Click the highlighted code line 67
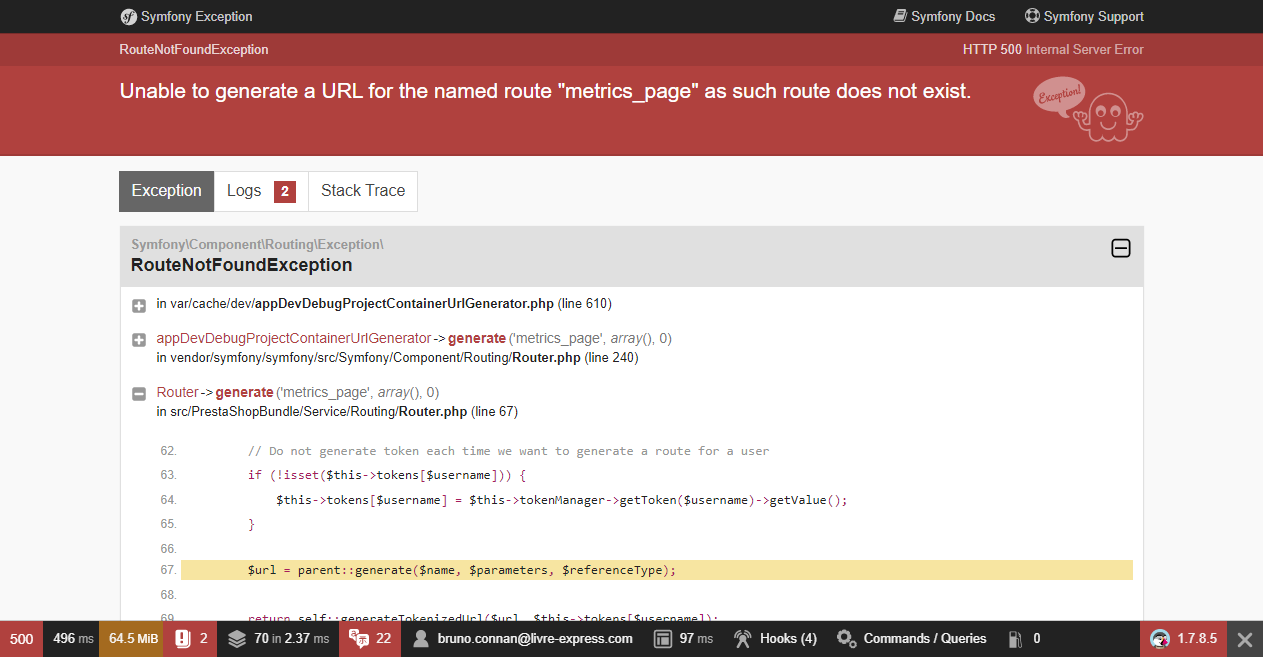1263x657 pixels. pyautogui.click(x=657, y=570)
